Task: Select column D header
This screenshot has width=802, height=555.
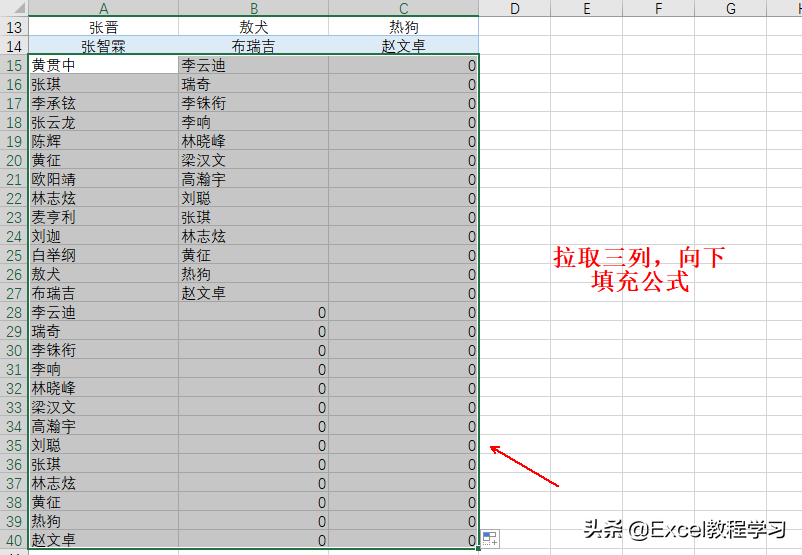Action: click(515, 8)
